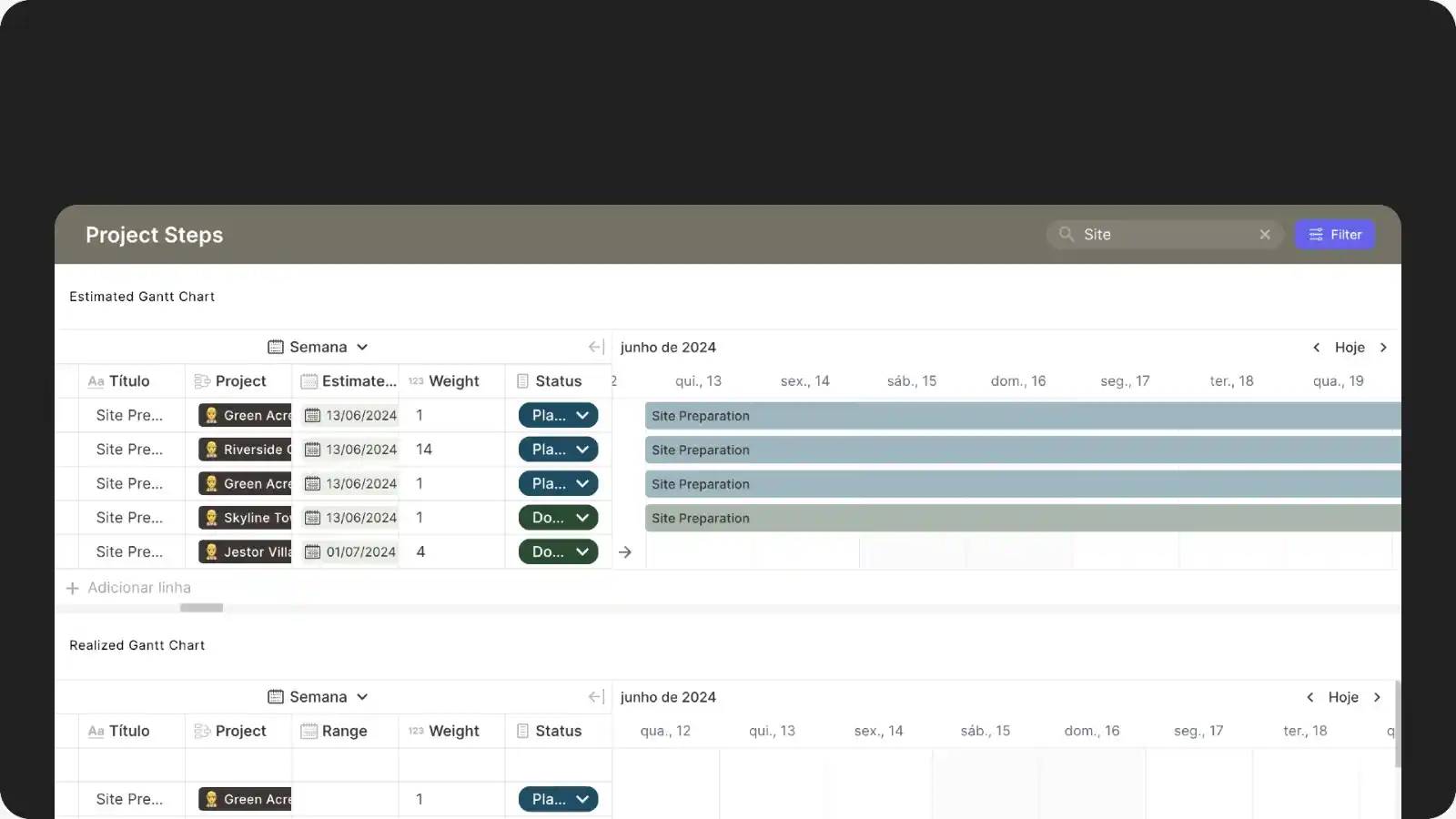
Task: Open the 01/07/2024 date cell for Jestor Villa
Action: (x=351, y=552)
